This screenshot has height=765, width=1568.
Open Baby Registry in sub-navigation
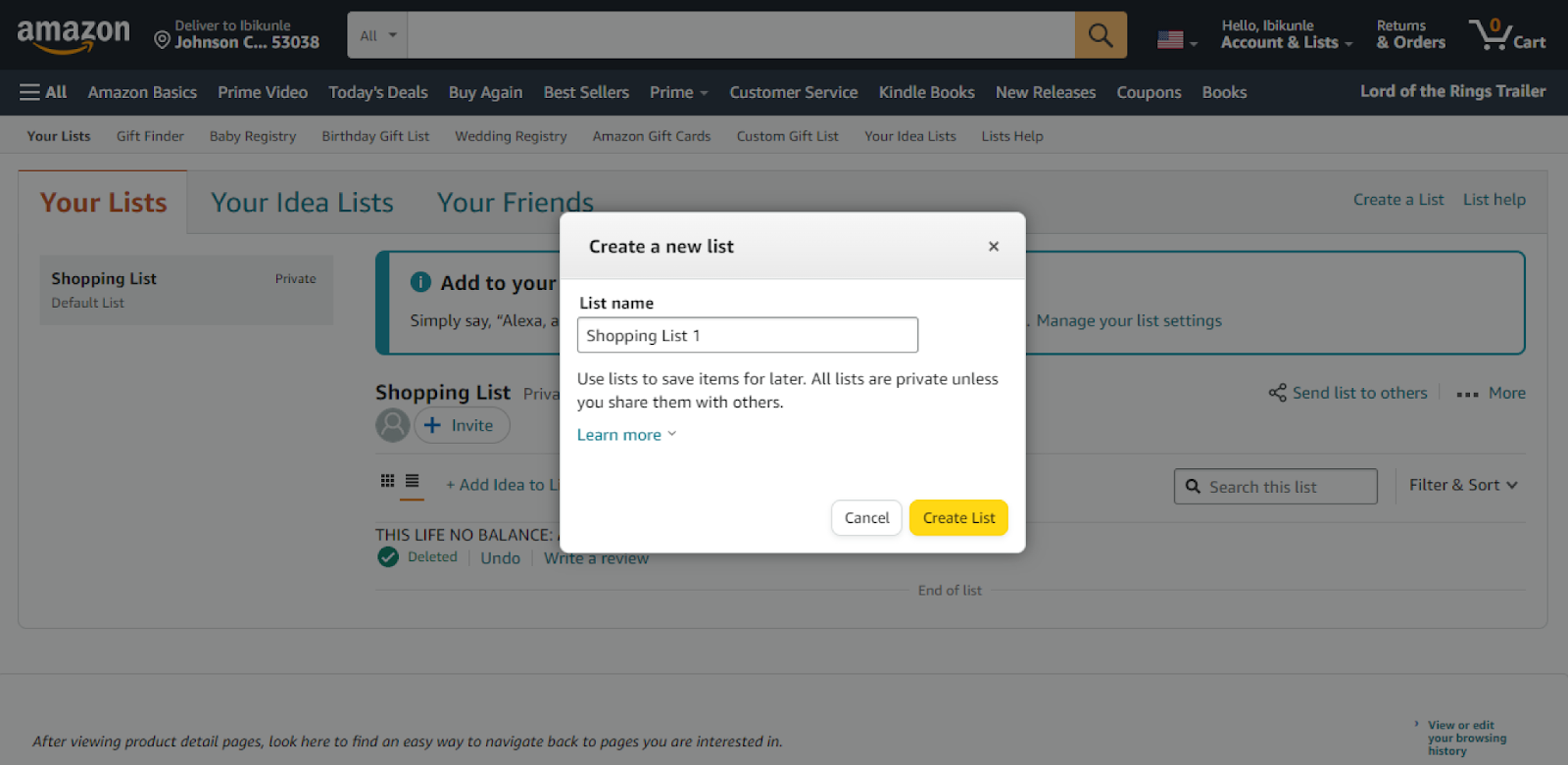pyautogui.click(x=253, y=136)
